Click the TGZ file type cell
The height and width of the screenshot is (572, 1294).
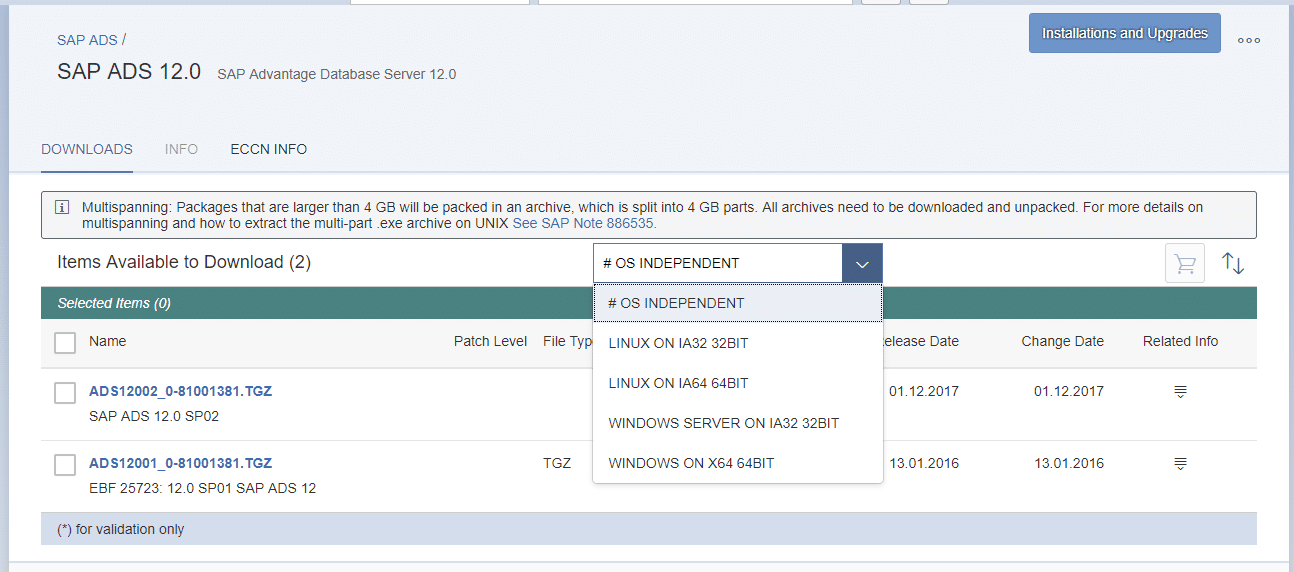[557, 463]
